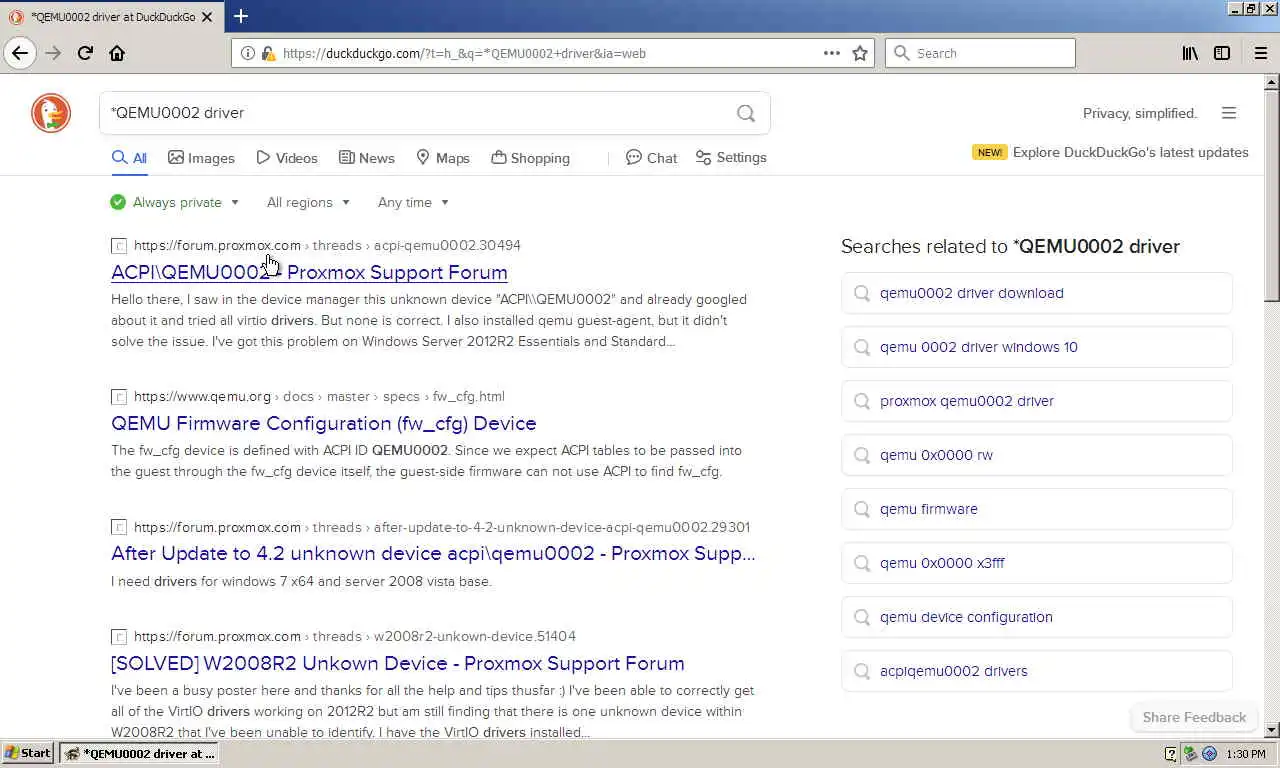The width and height of the screenshot is (1280, 768).
Task: Open DuckDuckGo Chat
Action: (651, 158)
